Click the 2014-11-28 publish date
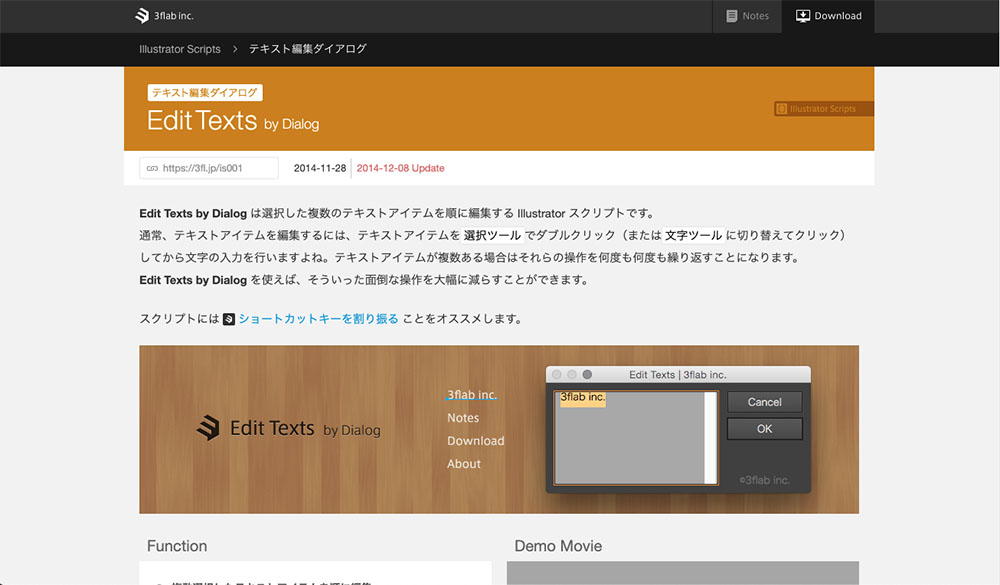 [x=320, y=168]
